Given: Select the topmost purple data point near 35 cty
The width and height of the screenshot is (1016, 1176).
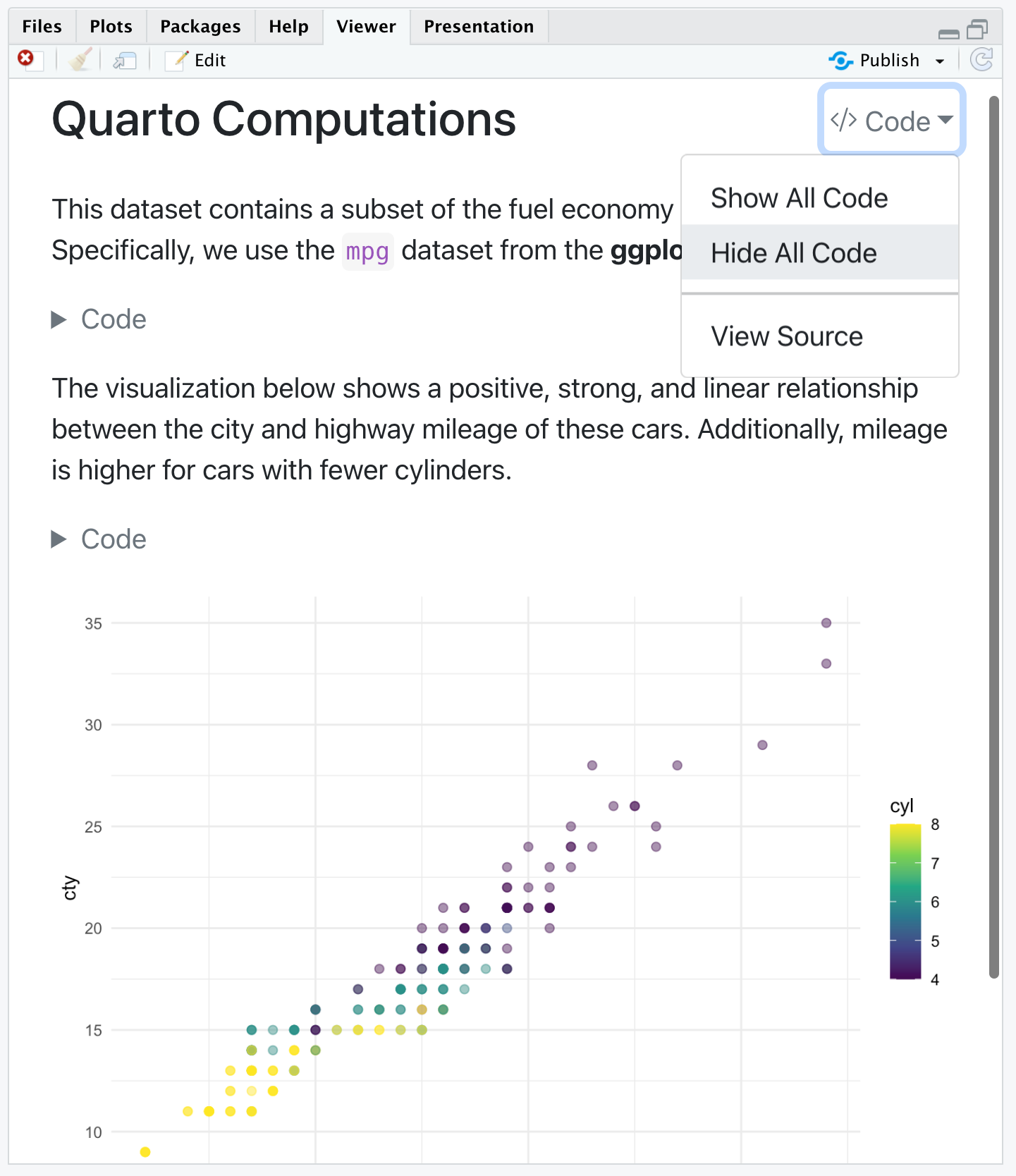Looking at the screenshot, I should point(826,623).
